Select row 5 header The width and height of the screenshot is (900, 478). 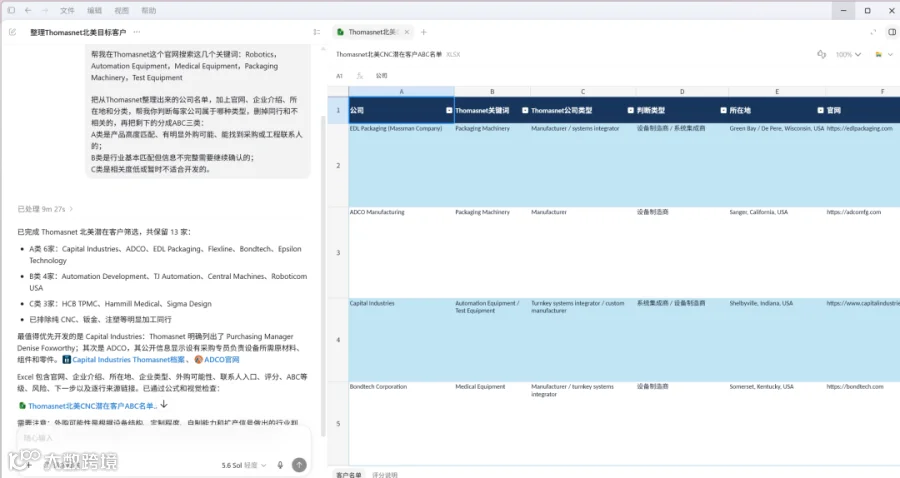[x=338, y=423]
